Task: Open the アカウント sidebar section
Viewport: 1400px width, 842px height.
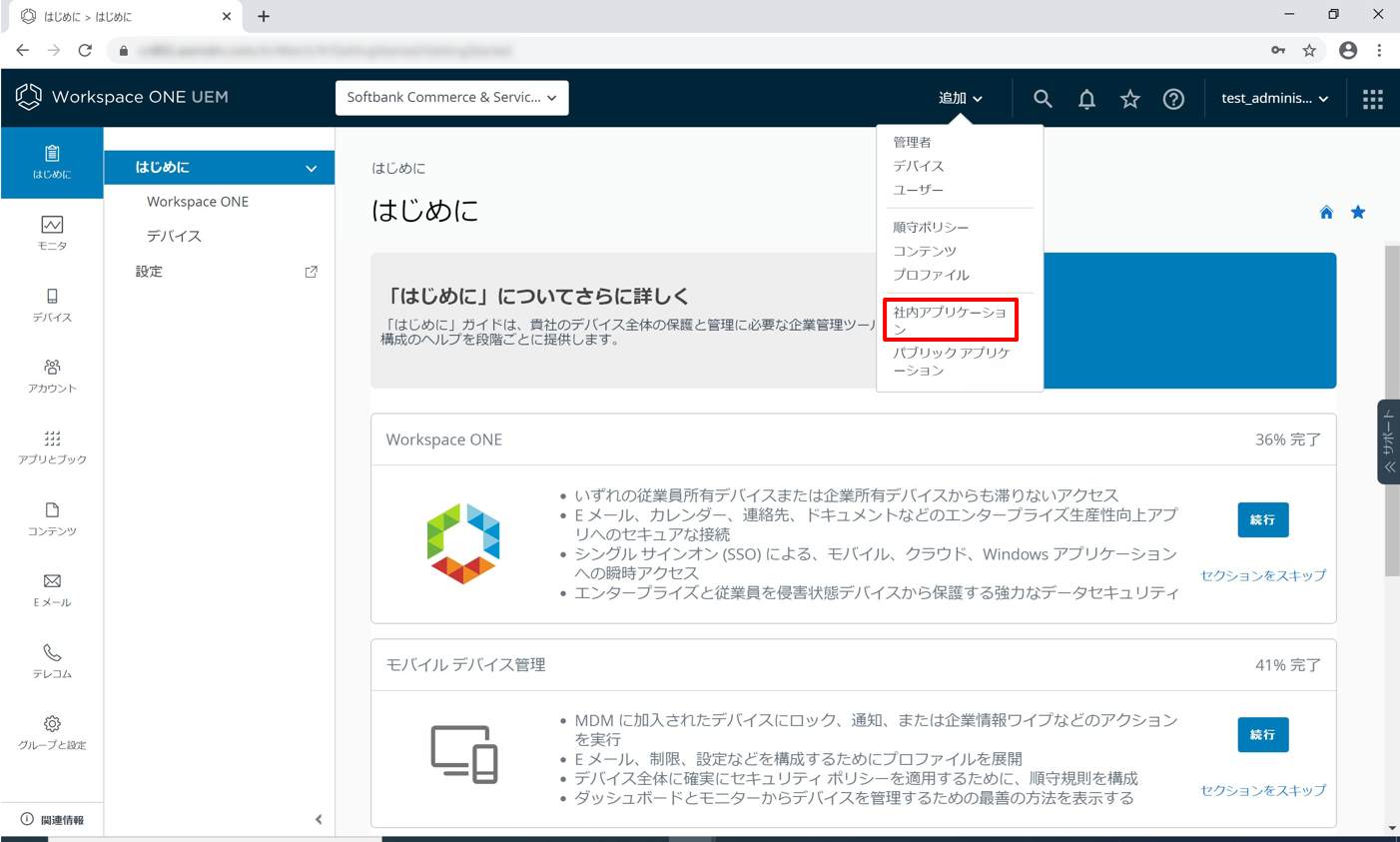Action: pos(52,376)
